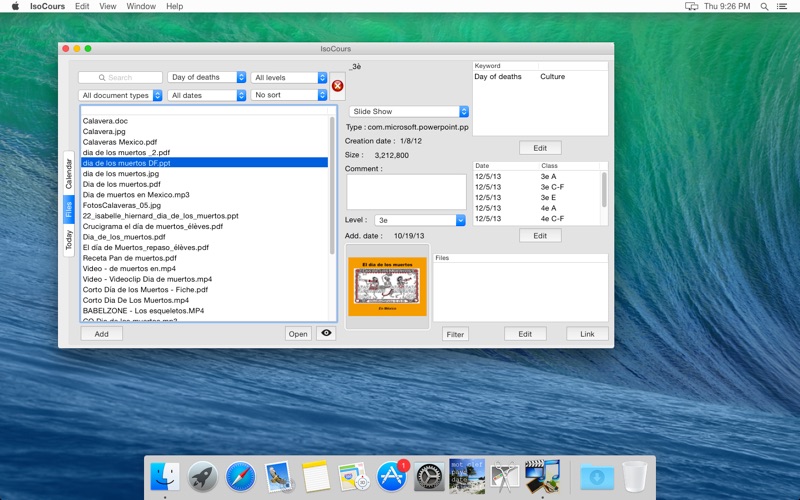Open Finder from the dock
The height and width of the screenshot is (500, 800).
coord(165,477)
